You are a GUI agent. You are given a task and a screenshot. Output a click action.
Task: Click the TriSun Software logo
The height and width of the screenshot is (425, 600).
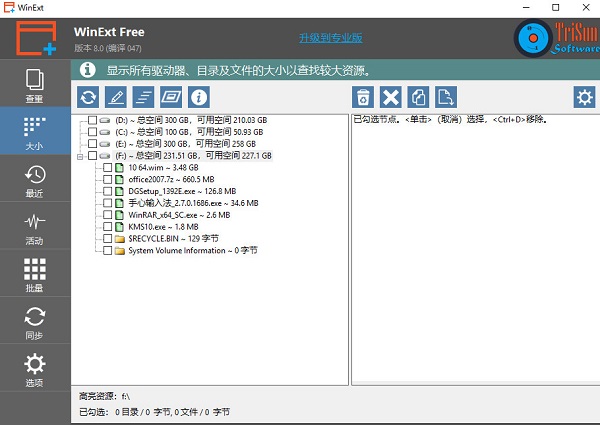pos(557,38)
